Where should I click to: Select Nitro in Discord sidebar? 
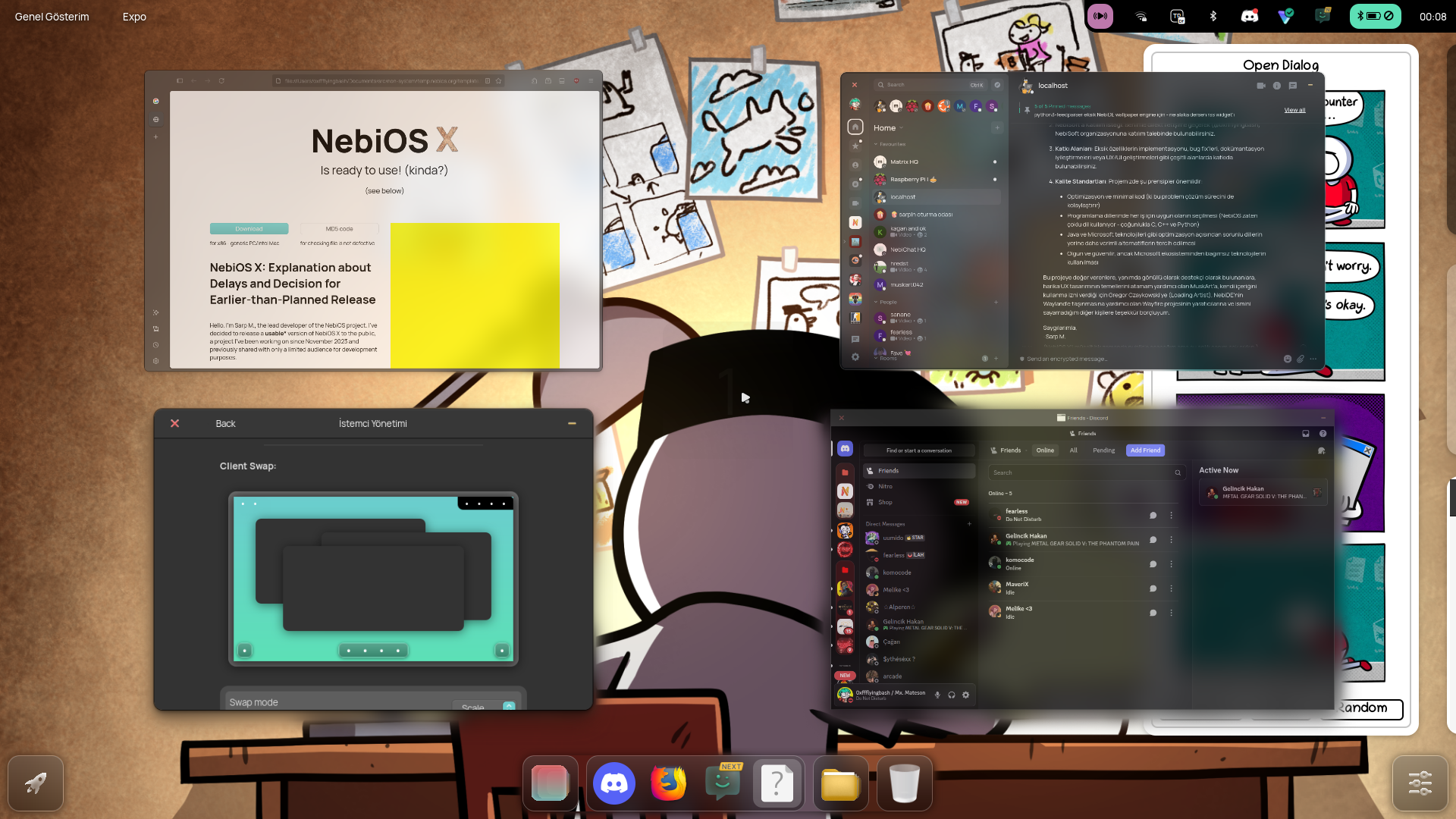[x=918, y=486]
